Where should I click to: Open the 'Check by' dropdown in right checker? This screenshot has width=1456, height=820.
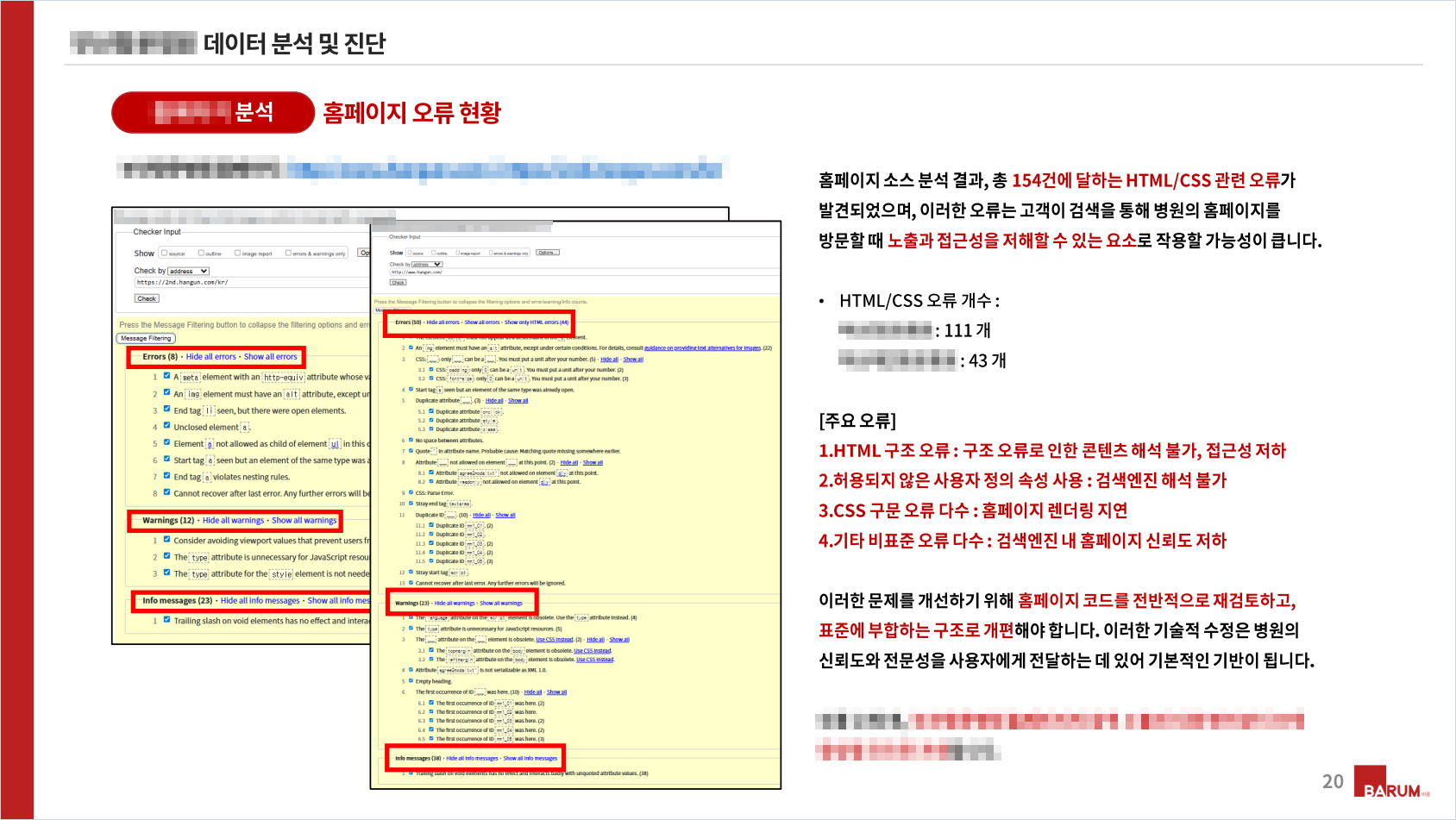click(426, 265)
